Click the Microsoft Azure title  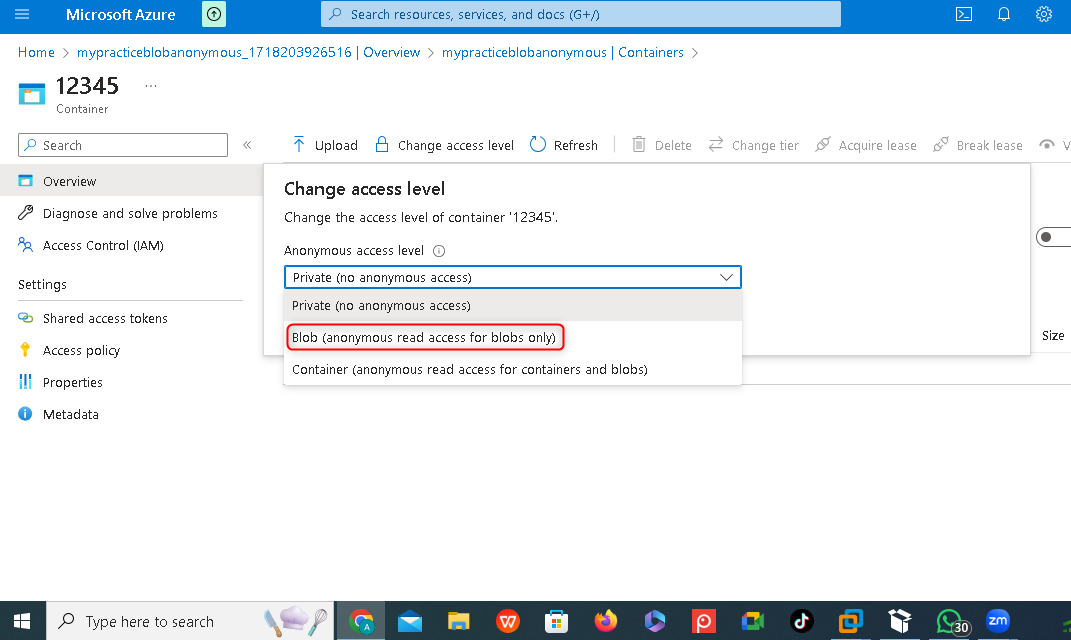[121, 14]
